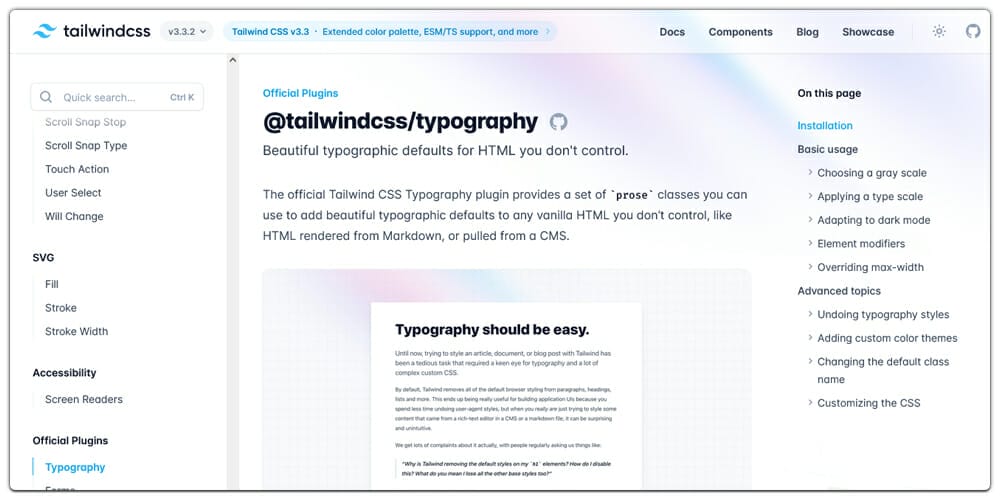
Task: Jump to Changing the default class name
Action: pos(883,371)
